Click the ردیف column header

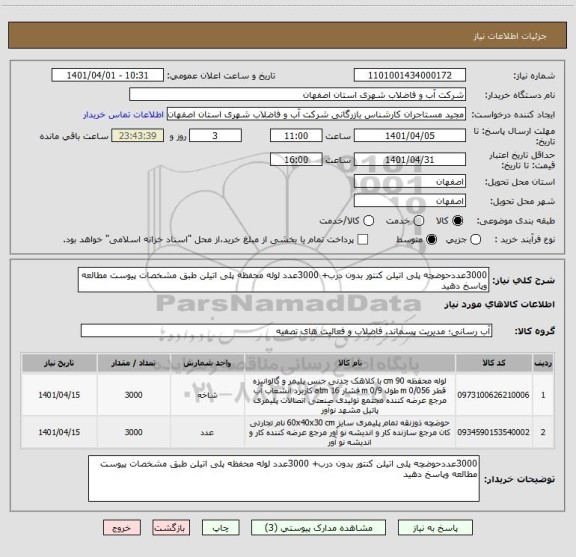point(543,363)
